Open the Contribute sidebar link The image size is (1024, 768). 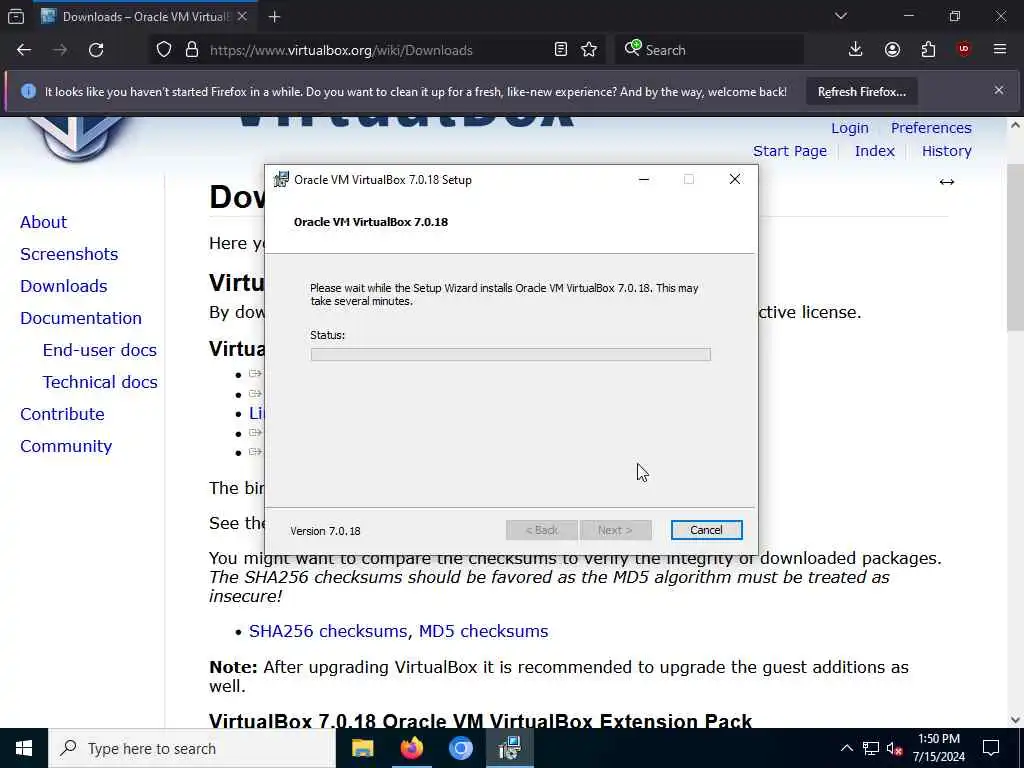tap(62, 414)
